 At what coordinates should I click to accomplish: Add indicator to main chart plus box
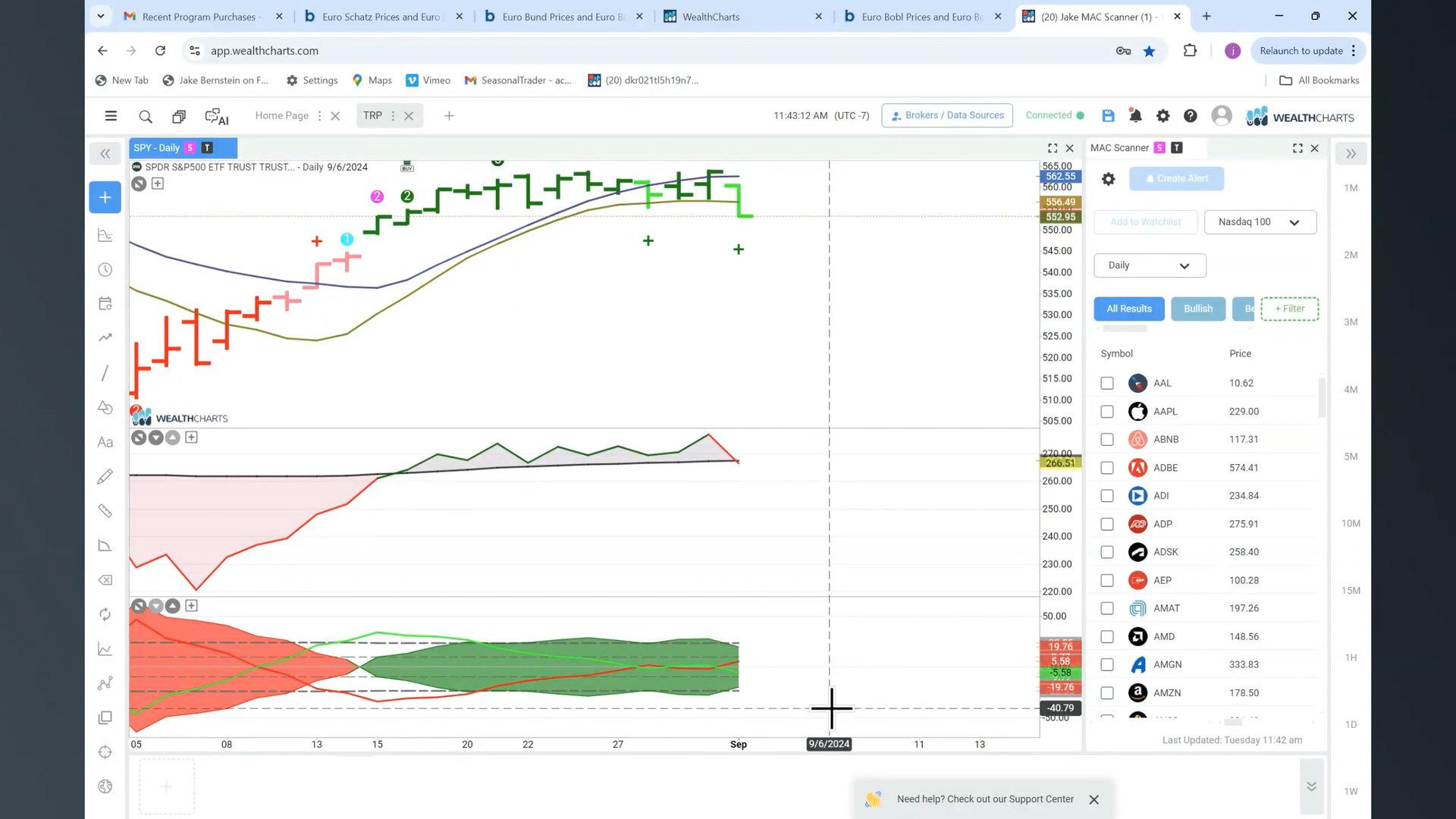click(x=158, y=184)
